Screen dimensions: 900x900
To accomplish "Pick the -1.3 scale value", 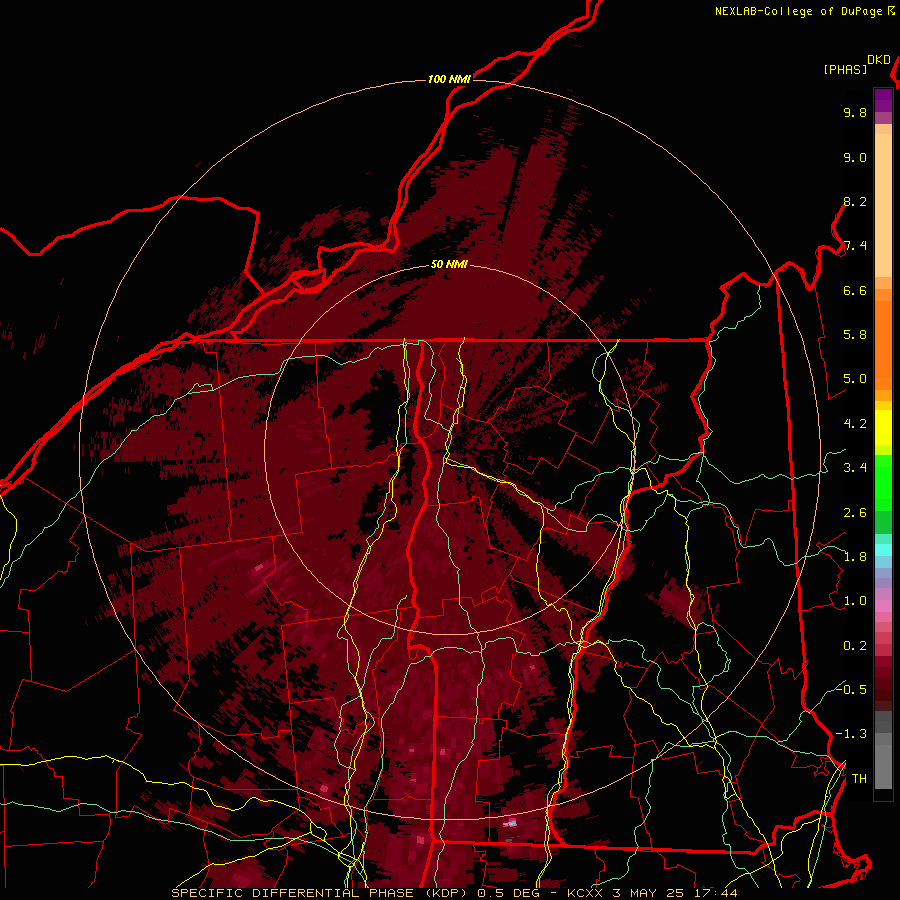I will pos(851,734).
